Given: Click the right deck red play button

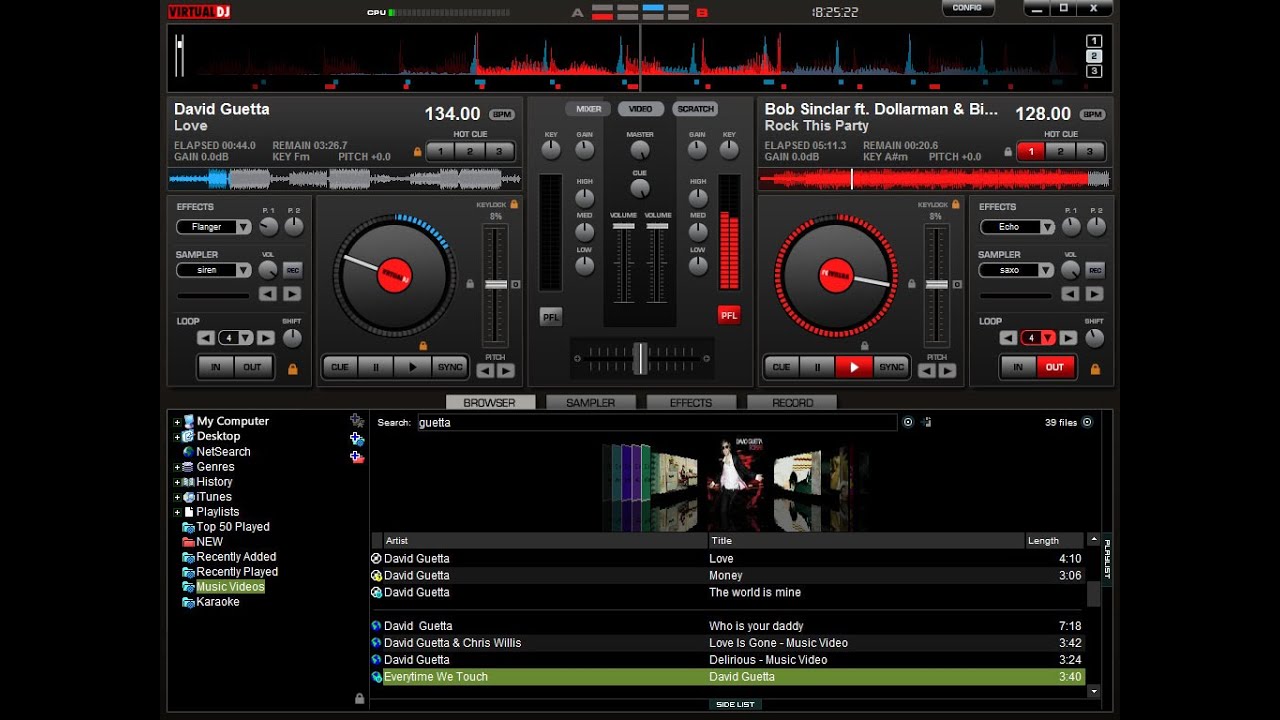Looking at the screenshot, I should [x=854, y=367].
